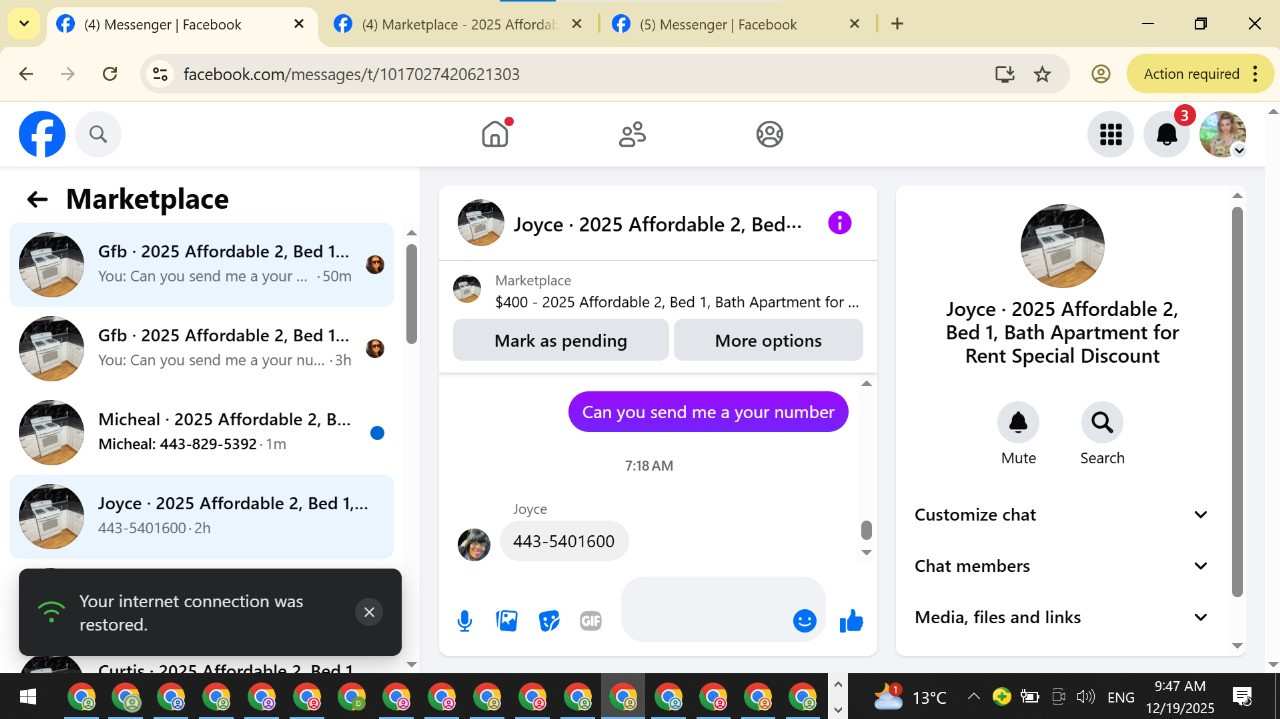Open the Marketplace $400 listing link
Viewport: 1280px width, 719px height.
pos(676,301)
